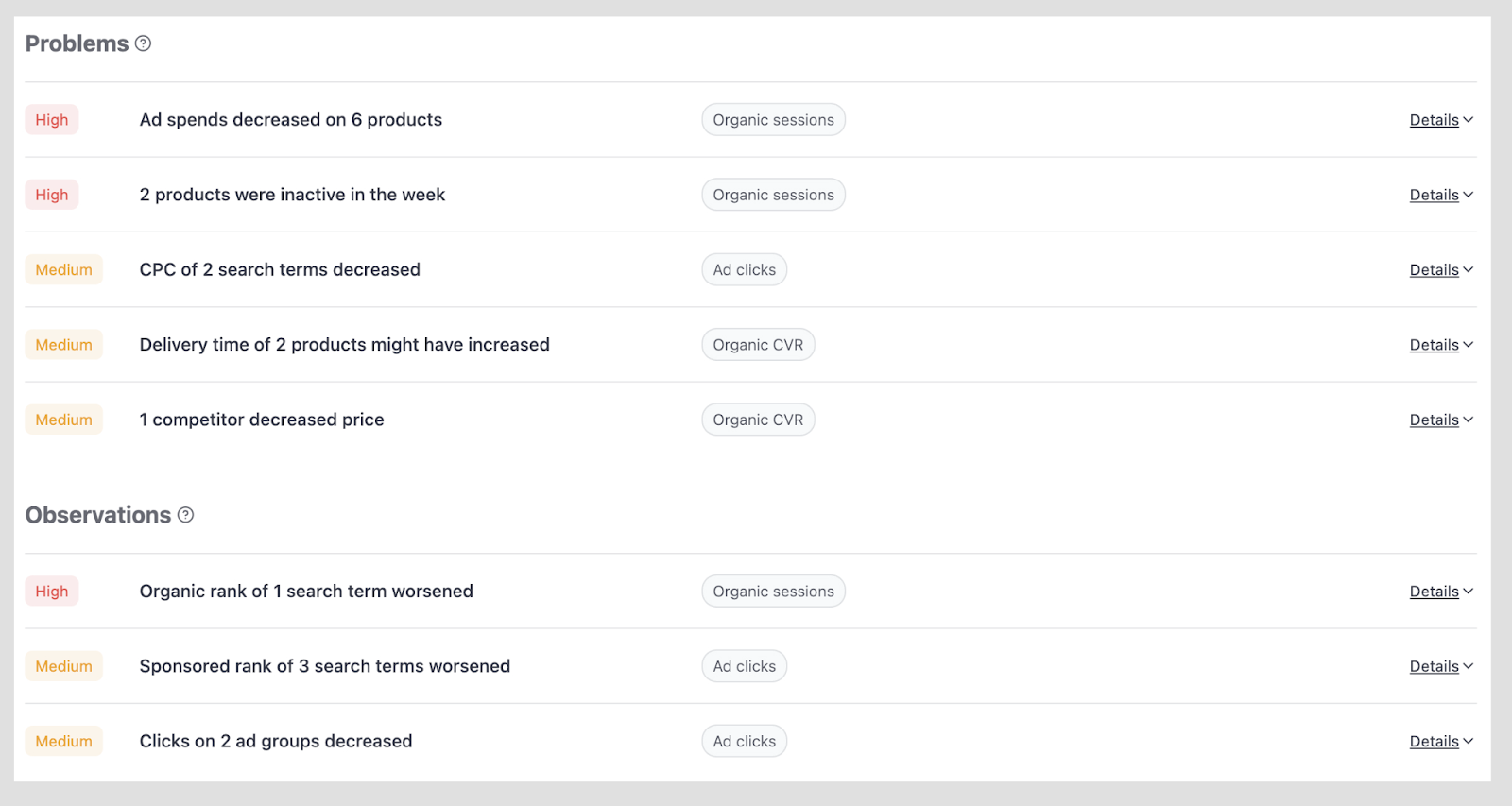Image resolution: width=1512 pixels, height=806 pixels.
Task: Click High badge on Ad spends decreased row
Action: tap(52, 120)
